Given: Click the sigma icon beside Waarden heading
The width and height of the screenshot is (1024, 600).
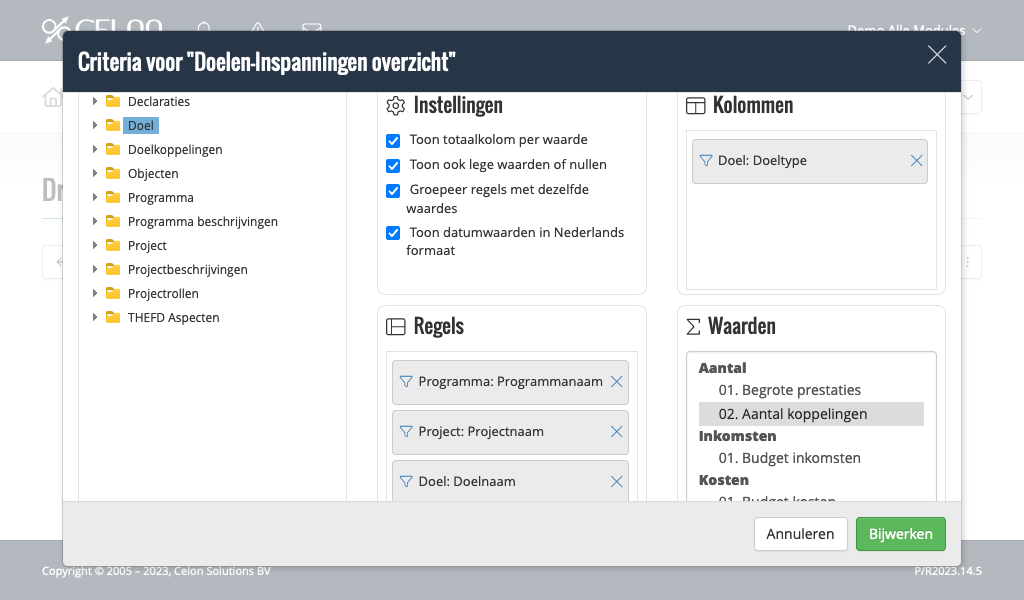Looking at the screenshot, I should pos(694,326).
